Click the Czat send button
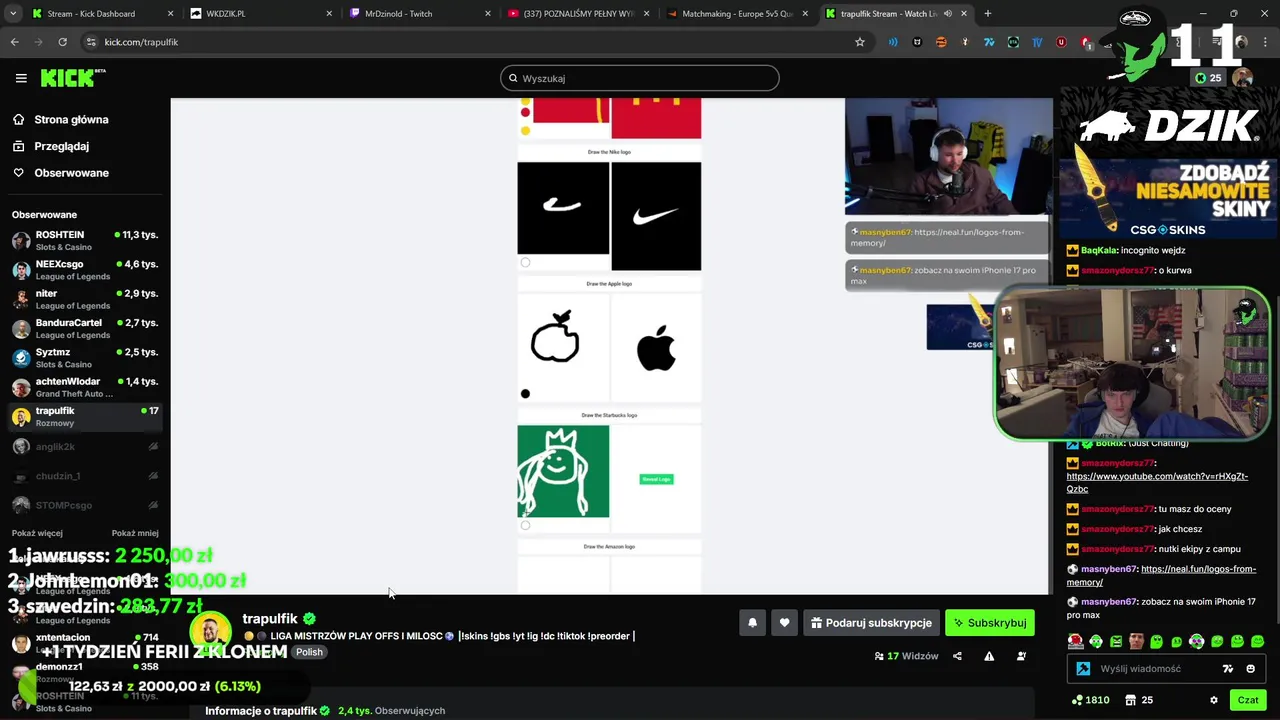 click(1248, 700)
